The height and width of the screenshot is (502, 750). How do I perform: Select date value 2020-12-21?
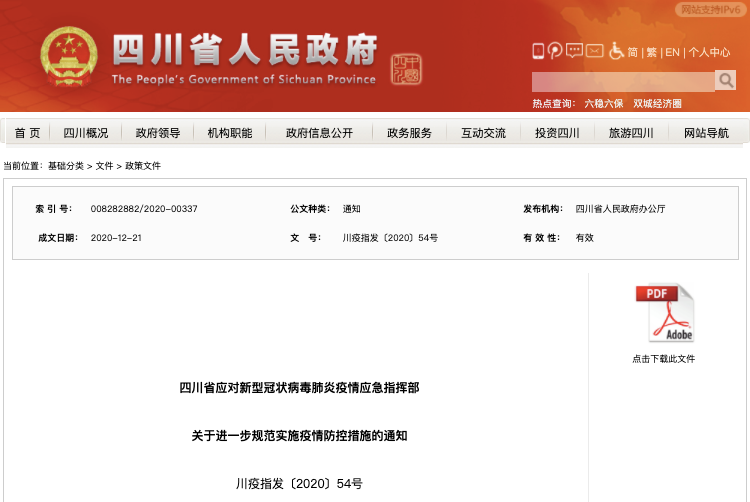click(x=116, y=238)
